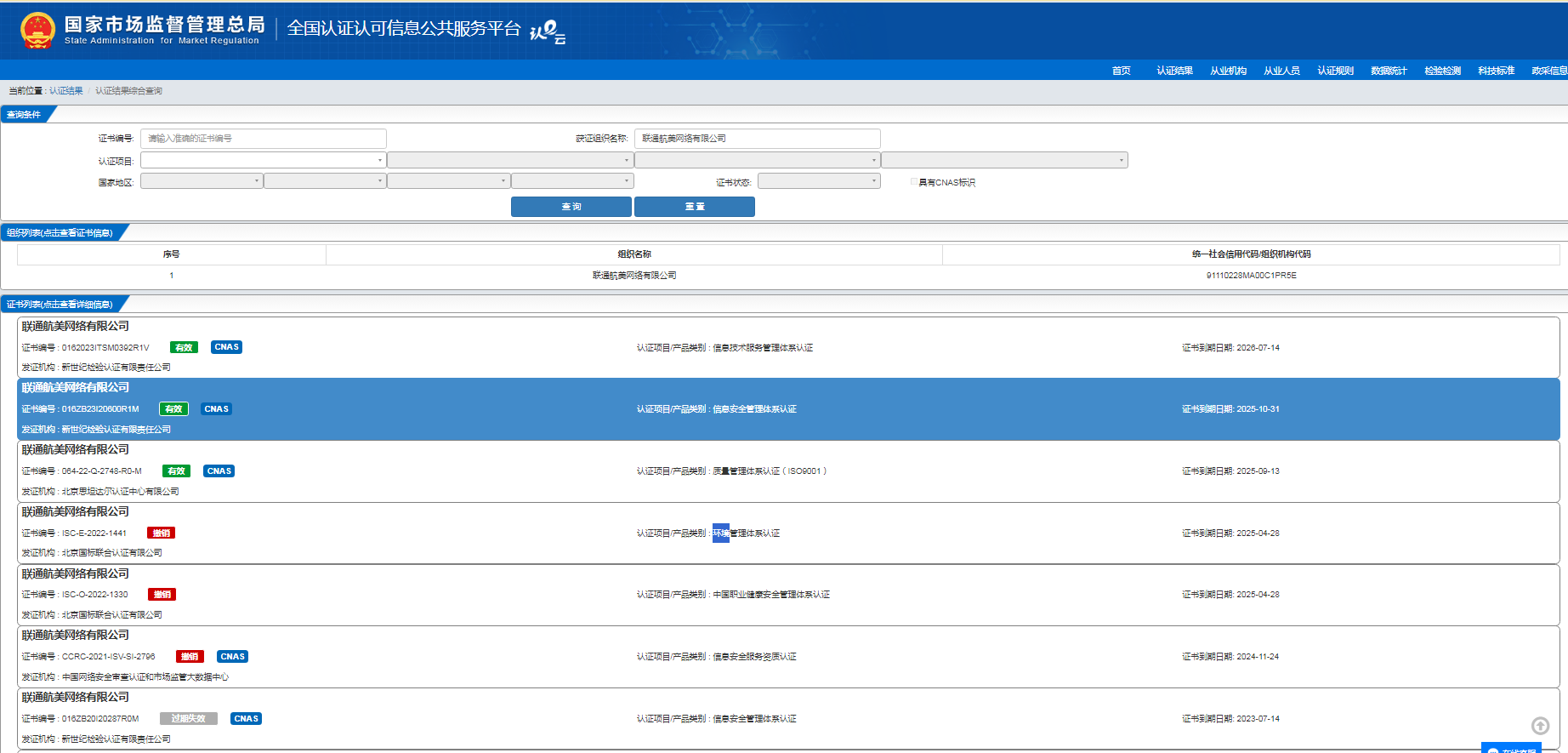Viewport: 1568px width, 753px height.
Task: Open the first 国家地区 dropdown
Action: [x=202, y=180]
